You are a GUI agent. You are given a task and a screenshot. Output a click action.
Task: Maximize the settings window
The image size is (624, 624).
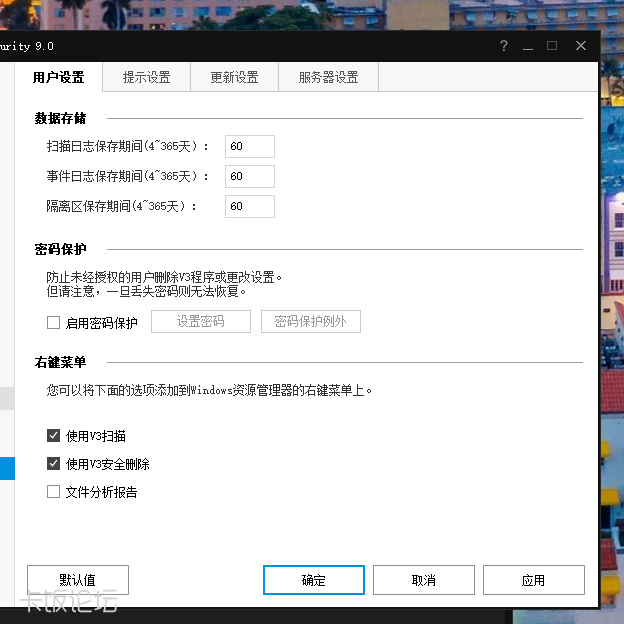tap(552, 46)
